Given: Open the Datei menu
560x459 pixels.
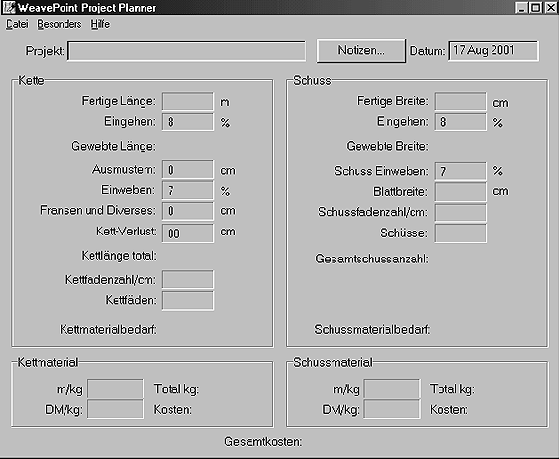Looking at the screenshot, I should point(17,24).
